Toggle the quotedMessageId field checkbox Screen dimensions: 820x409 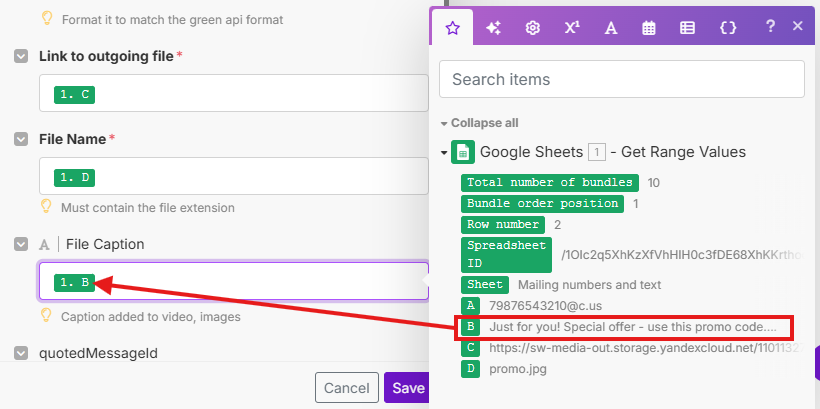[21, 352]
